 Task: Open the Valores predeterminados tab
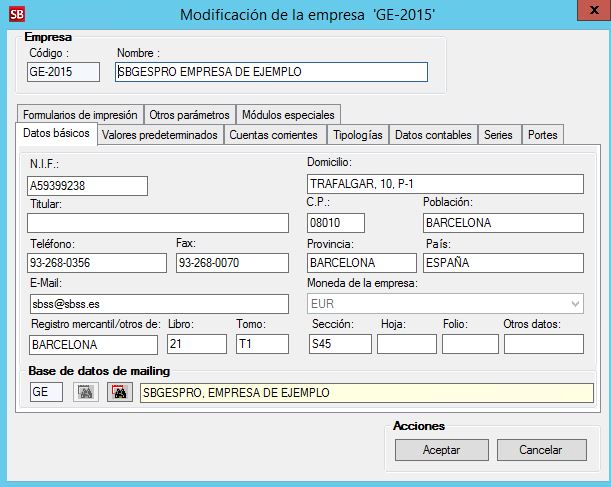click(x=160, y=135)
